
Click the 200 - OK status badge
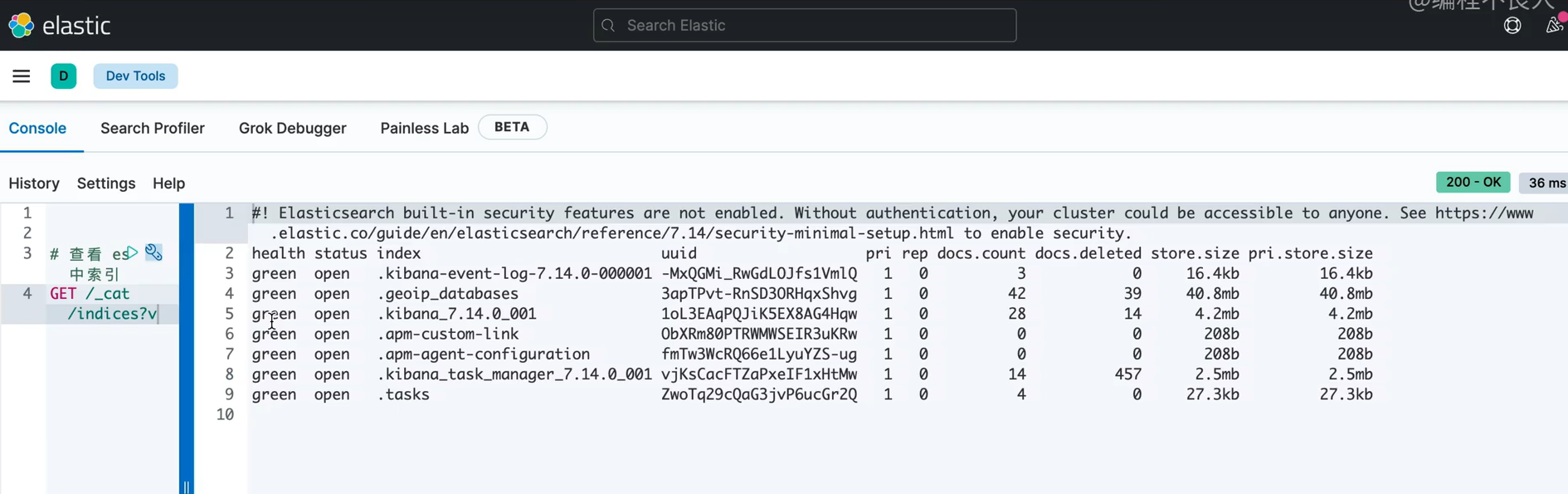pos(1473,182)
